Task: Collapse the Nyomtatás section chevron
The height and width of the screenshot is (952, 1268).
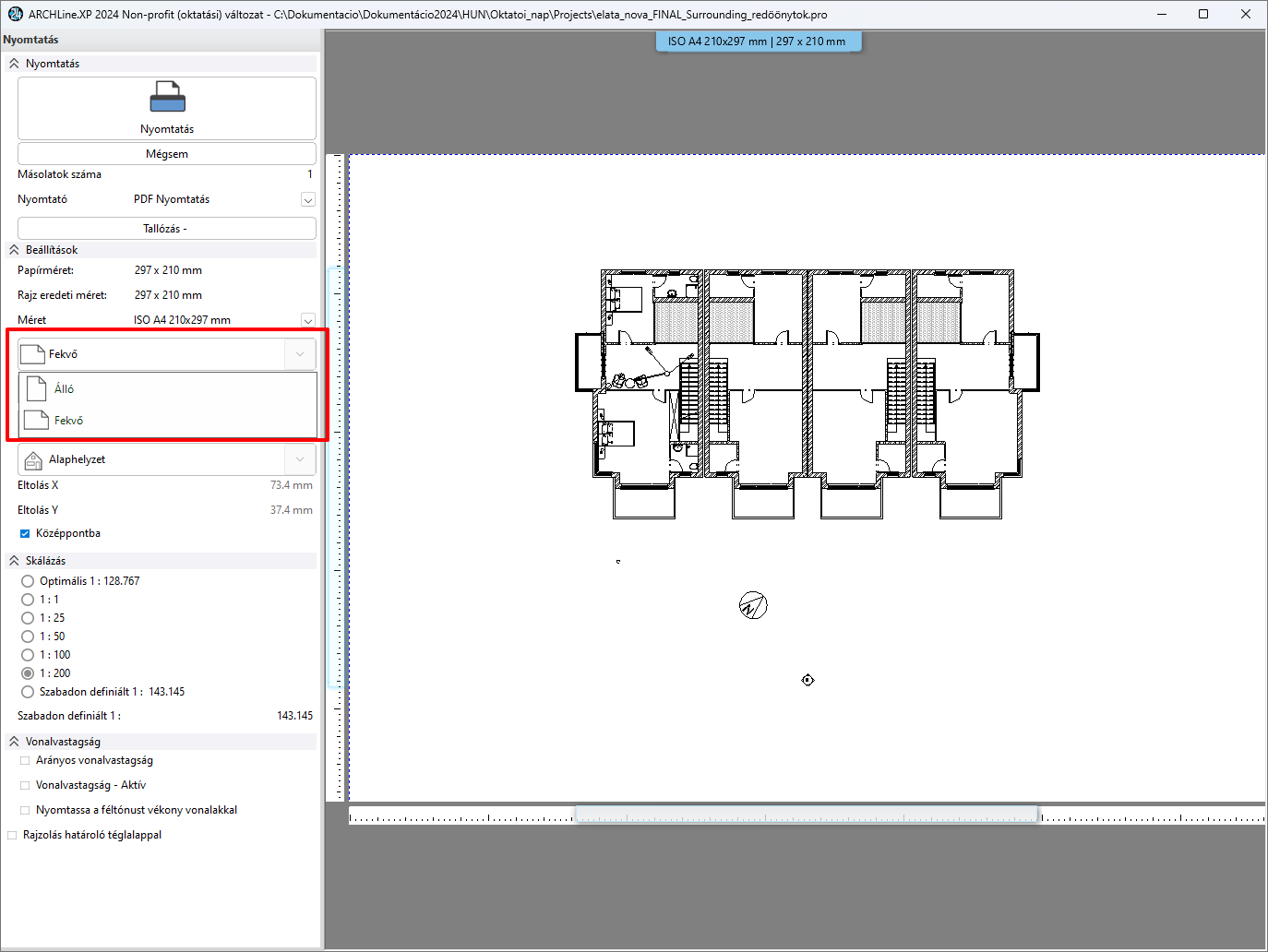Action: [14, 64]
